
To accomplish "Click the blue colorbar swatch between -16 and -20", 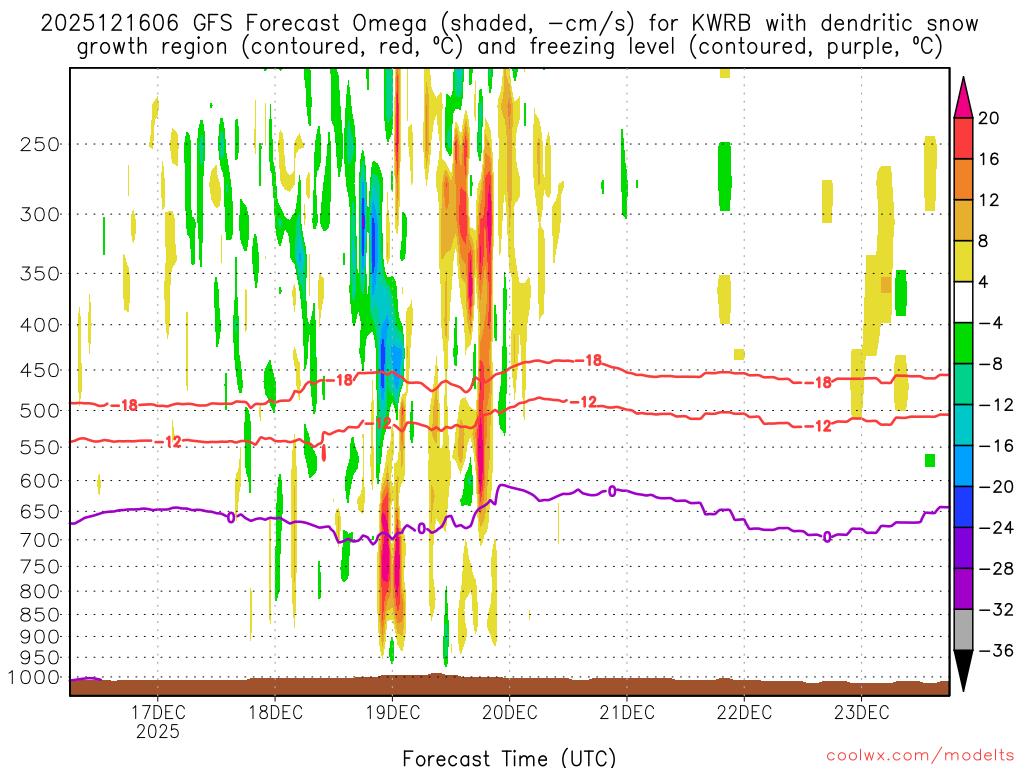I will 963,466.
